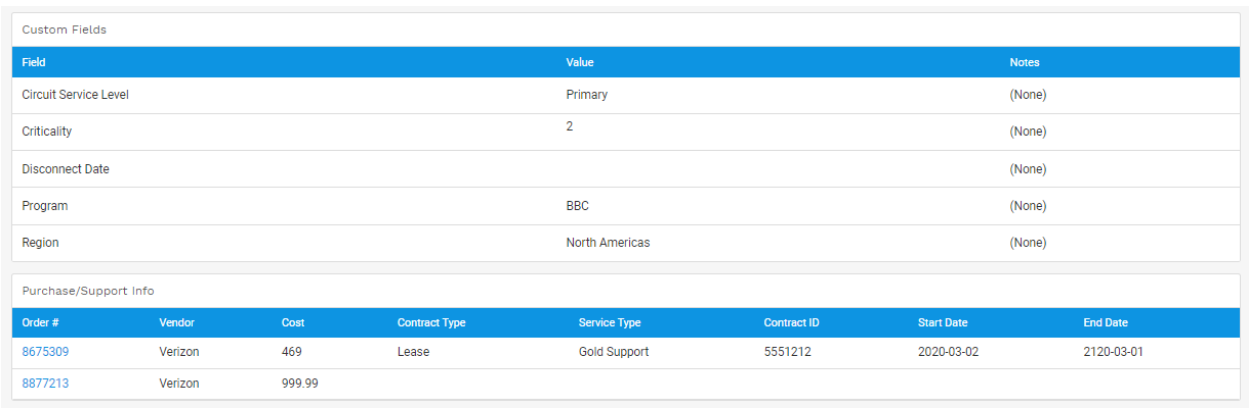Click the Gold Support service type cell
This screenshot has height=412, width=1255.
(613, 352)
